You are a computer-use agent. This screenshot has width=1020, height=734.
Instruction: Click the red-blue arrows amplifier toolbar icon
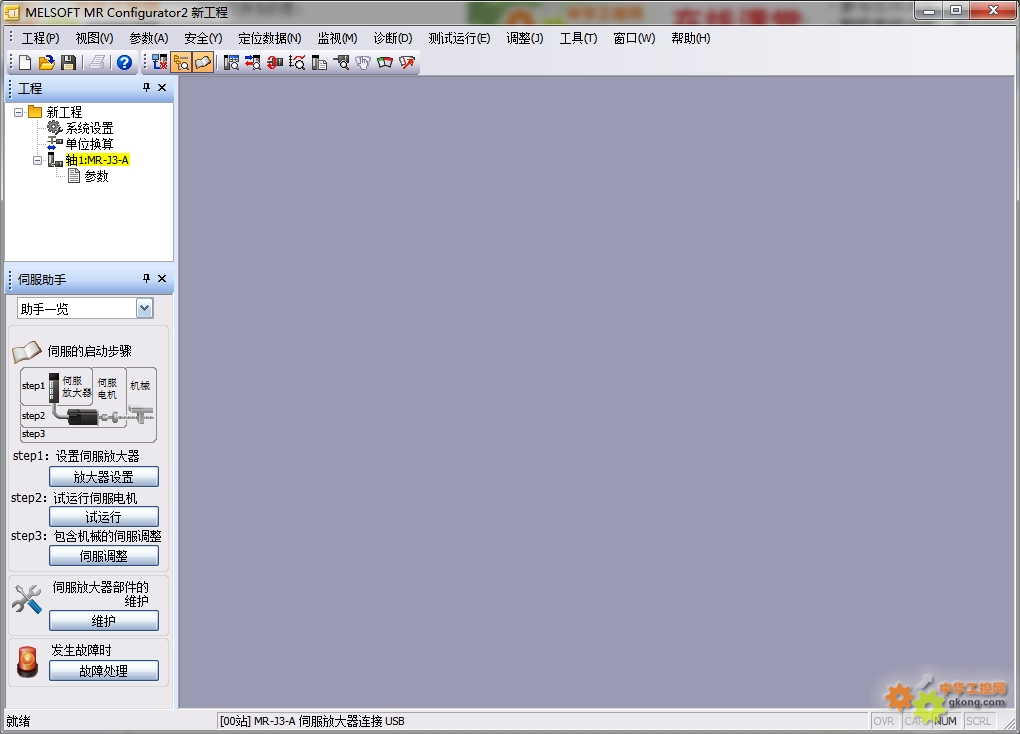click(x=253, y=62)
